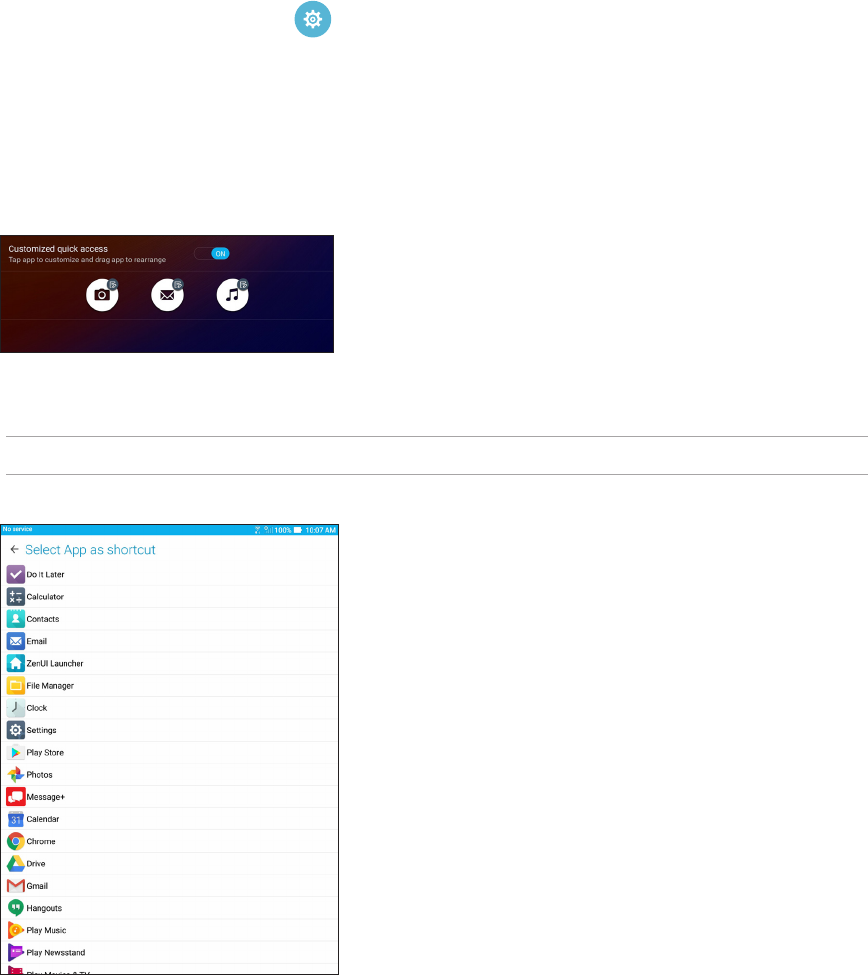Select the Play Store icon
This screenshot has width=868, height=975.
pos(16,752)
